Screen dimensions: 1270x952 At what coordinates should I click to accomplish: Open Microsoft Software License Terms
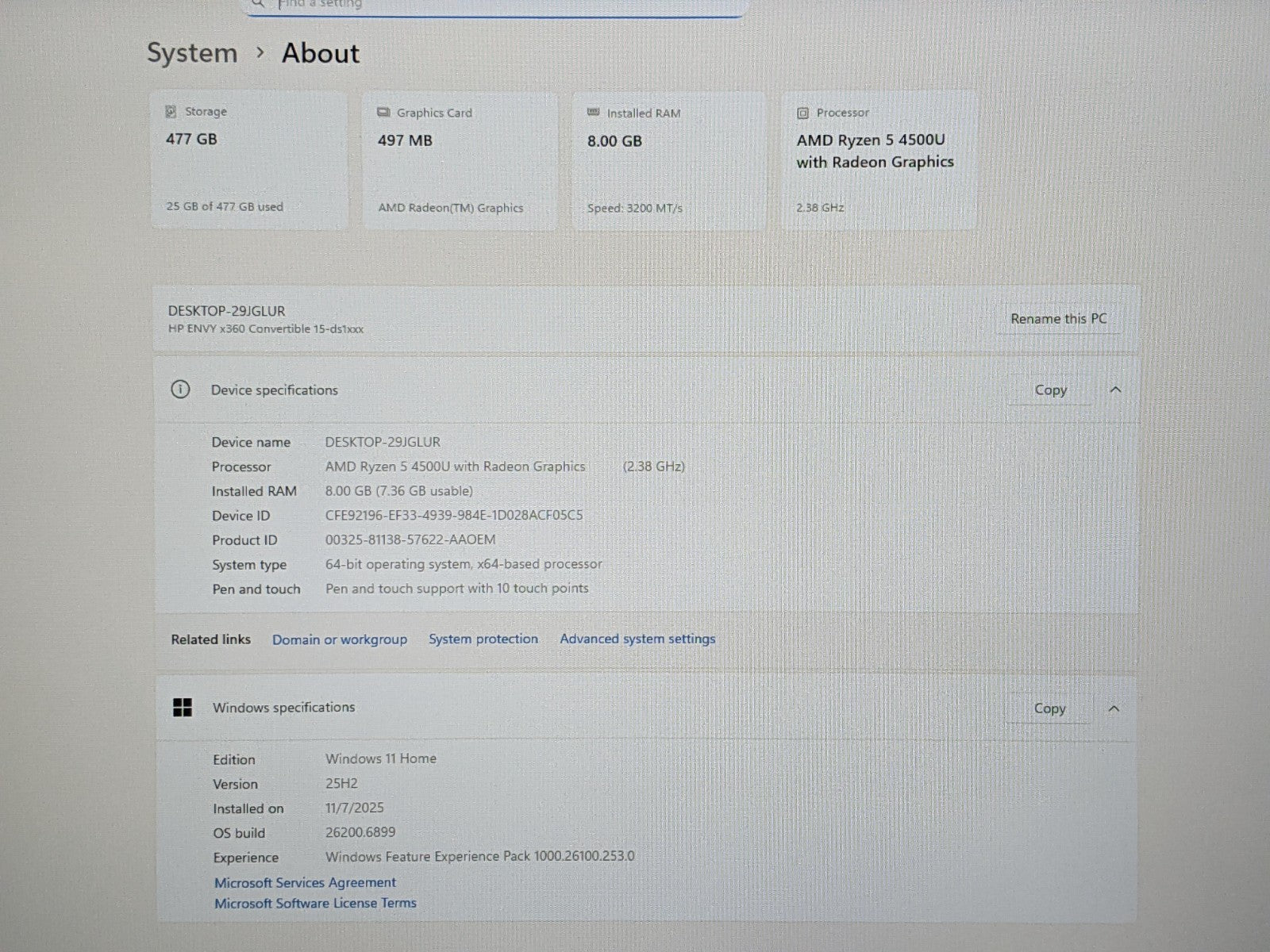[315, 903]
